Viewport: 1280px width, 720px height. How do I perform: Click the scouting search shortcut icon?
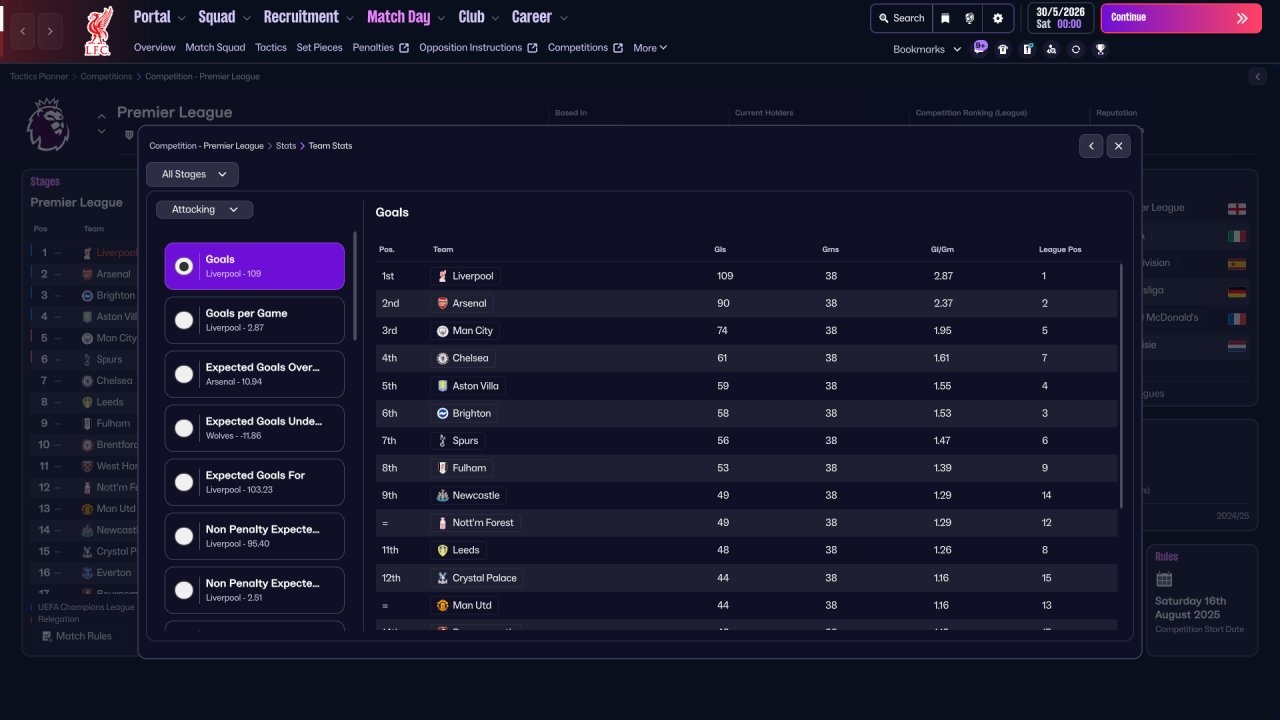click(1051, 49)
